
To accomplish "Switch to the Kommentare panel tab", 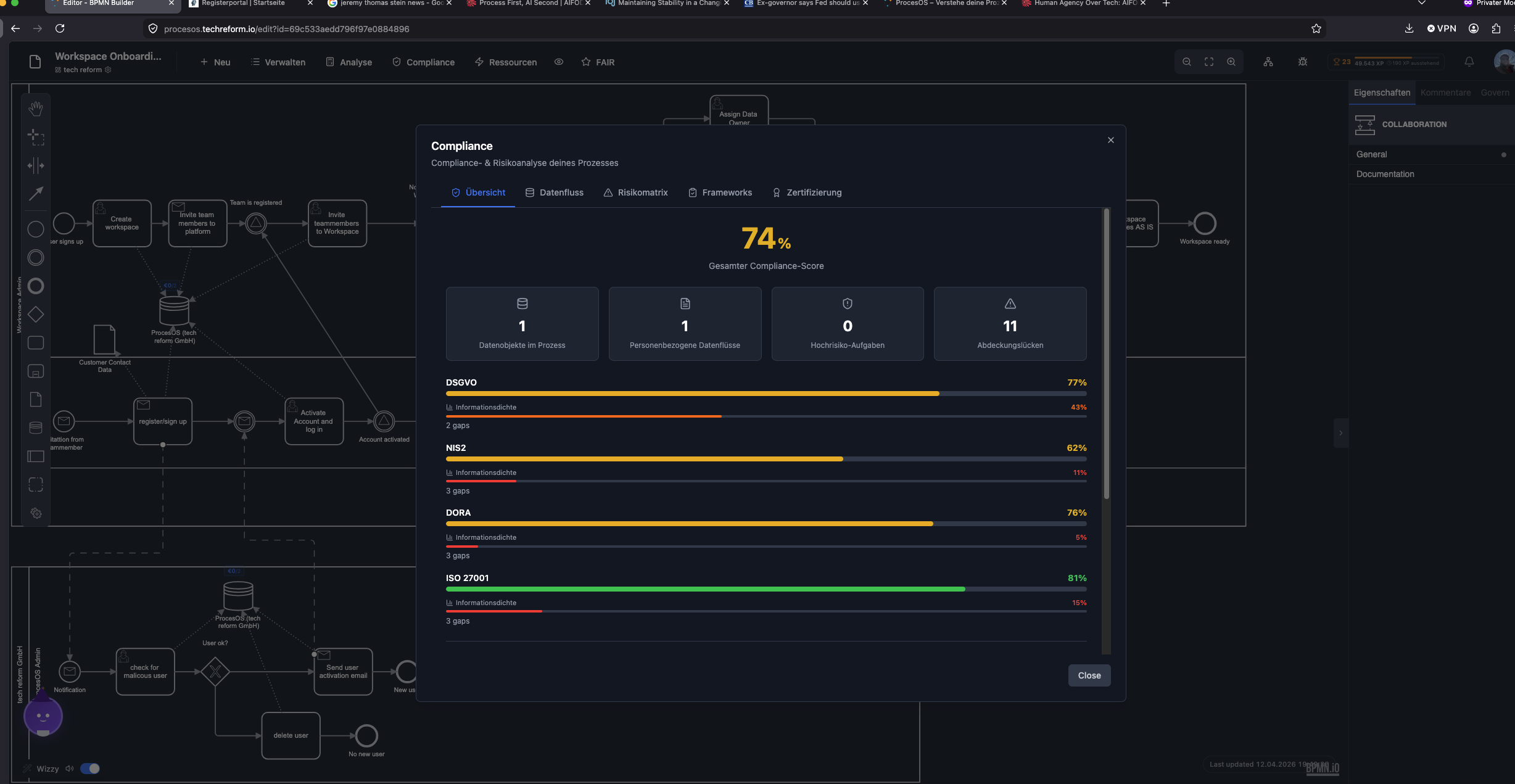I will click(1445, 93).
